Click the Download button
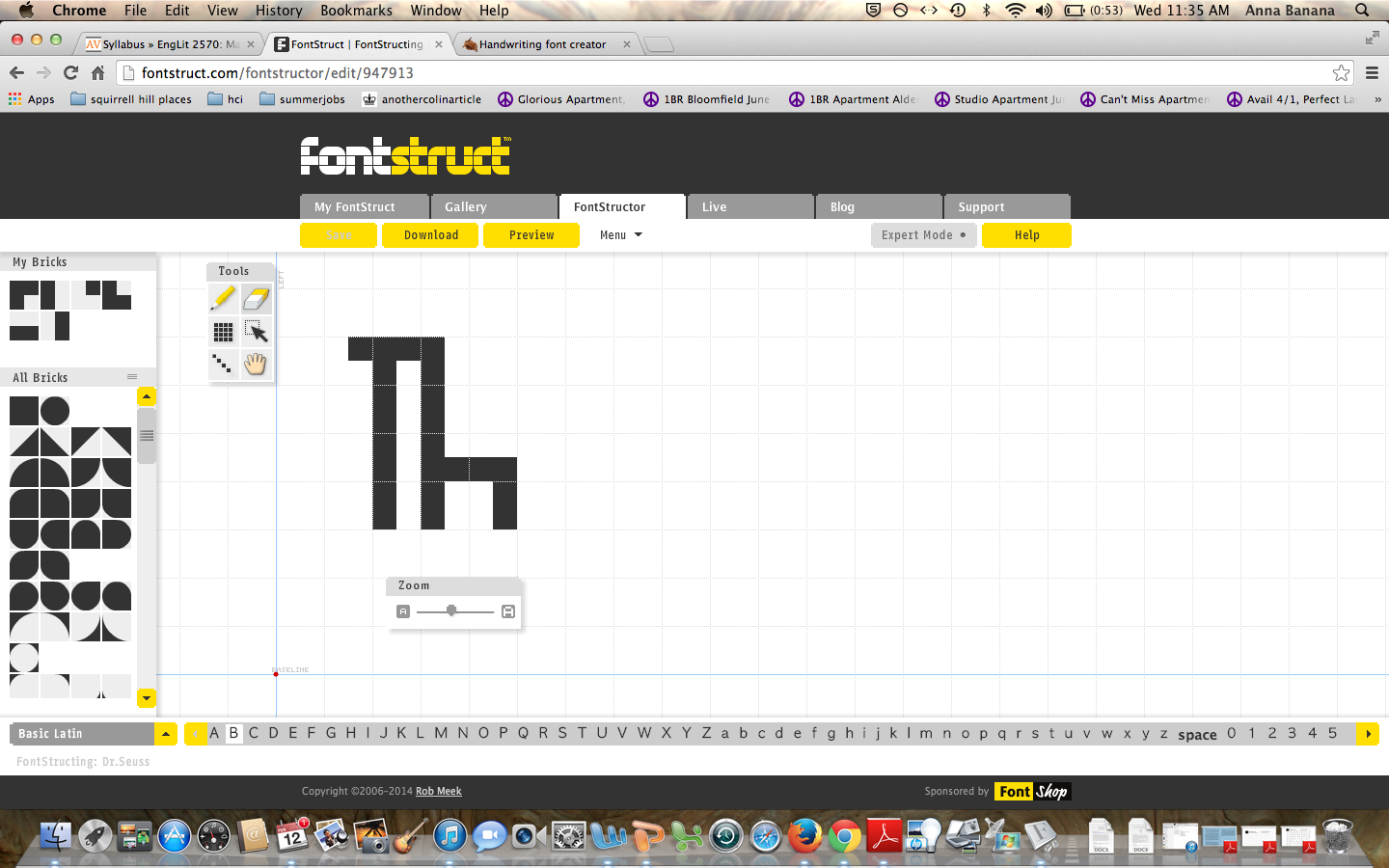Image resolution: width=1389 pixels, height=868 pixels. point(431,235)
